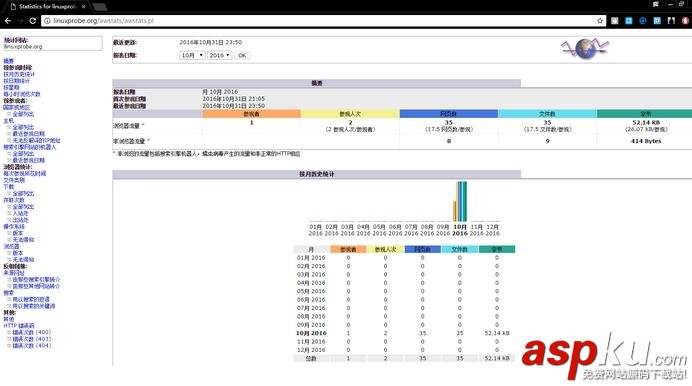Click the '10月 2016' row label in monthly table

click(x=311, y=333)
